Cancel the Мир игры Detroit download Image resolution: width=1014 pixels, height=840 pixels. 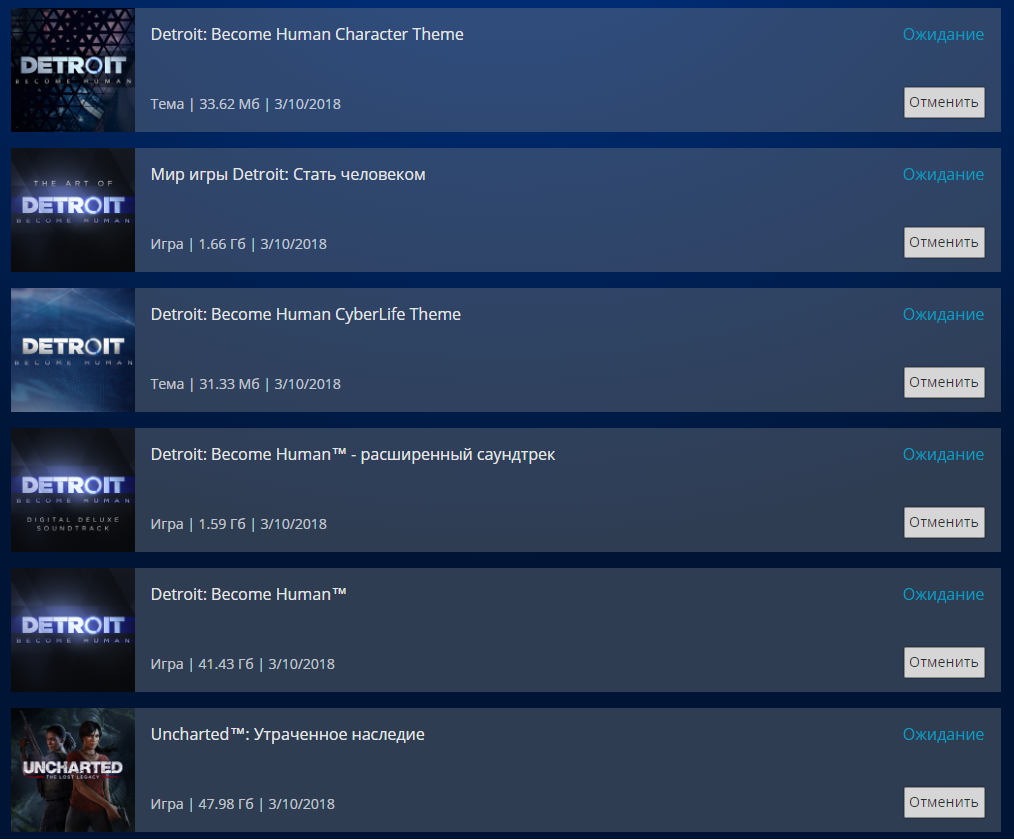tap(944, 242)
